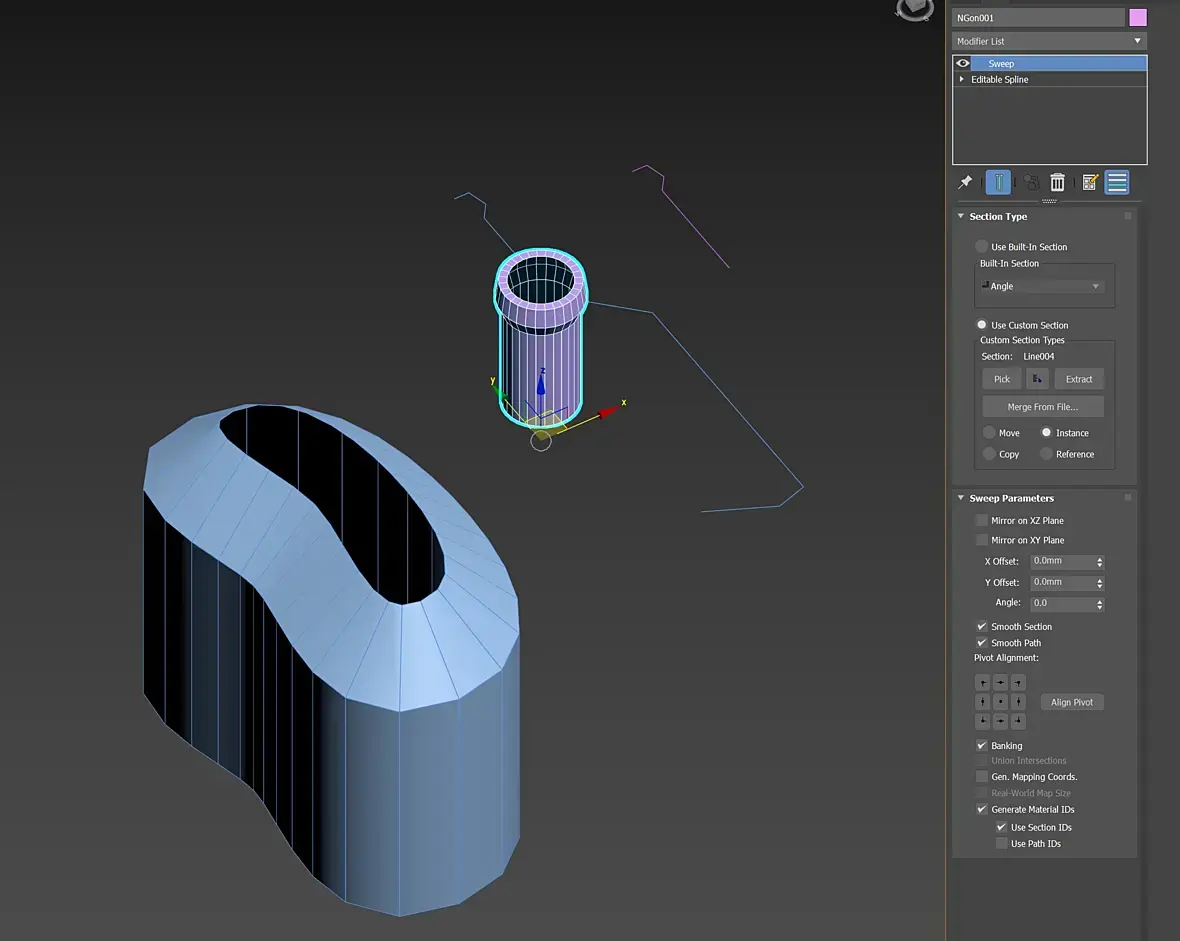This screenshot has height=941, width=1180.
Task: Open the Built-In Section Angle dropdown
Action: [1041, 286]
